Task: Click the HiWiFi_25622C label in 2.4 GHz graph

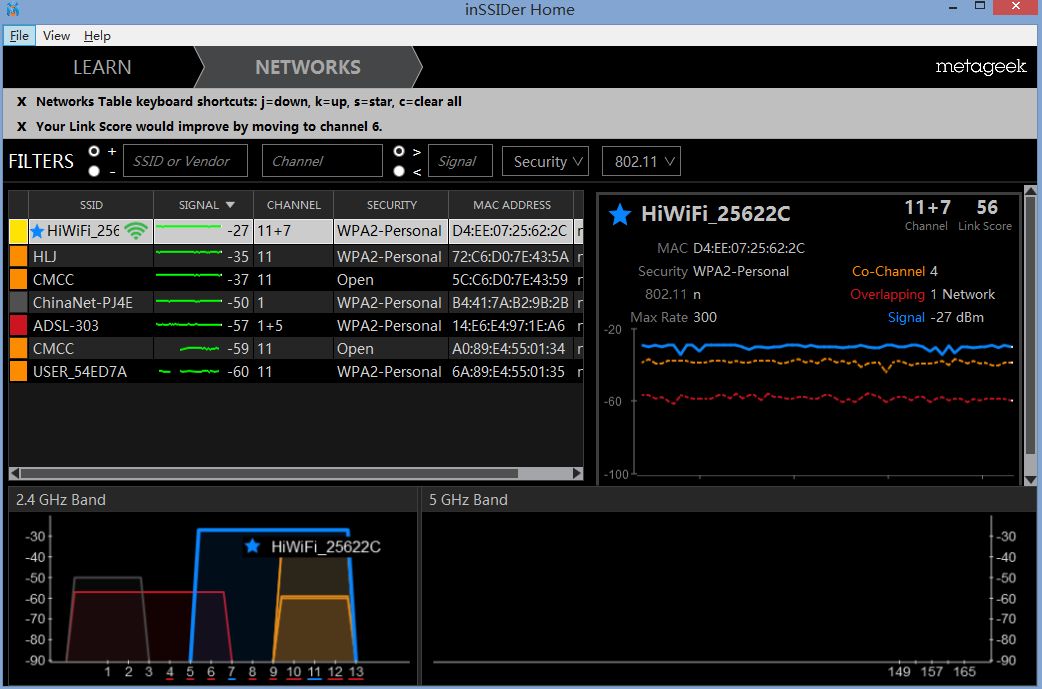Action: 326,547
